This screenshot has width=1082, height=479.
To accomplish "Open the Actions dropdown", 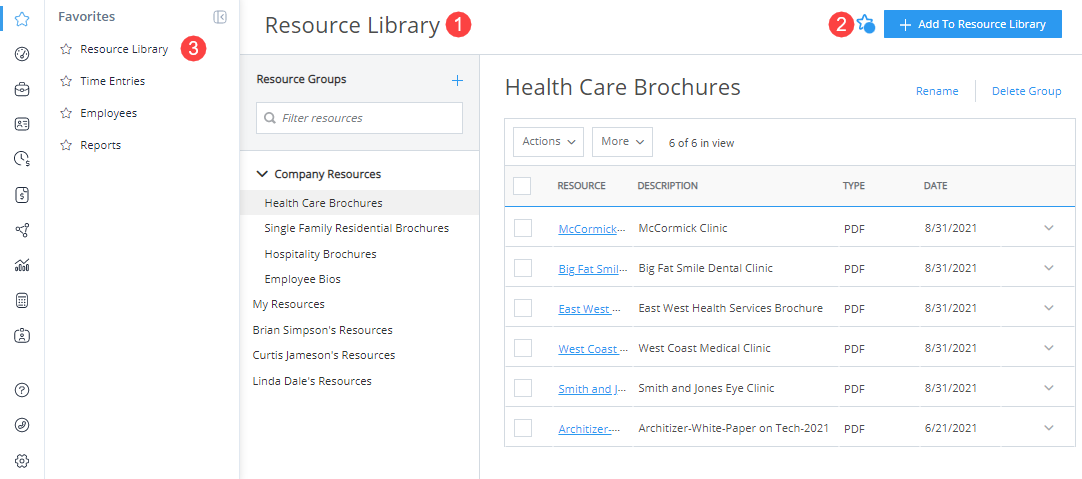I will pos(548,142).
